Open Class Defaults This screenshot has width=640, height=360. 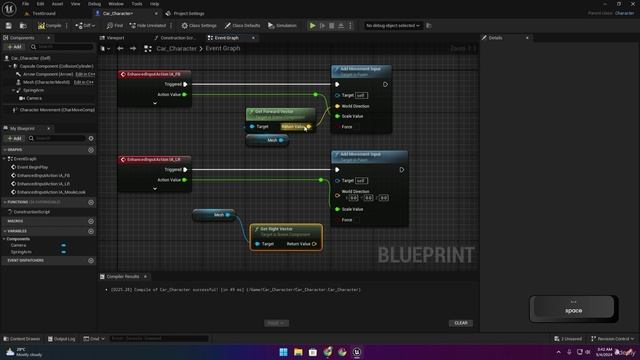(242, 25)
